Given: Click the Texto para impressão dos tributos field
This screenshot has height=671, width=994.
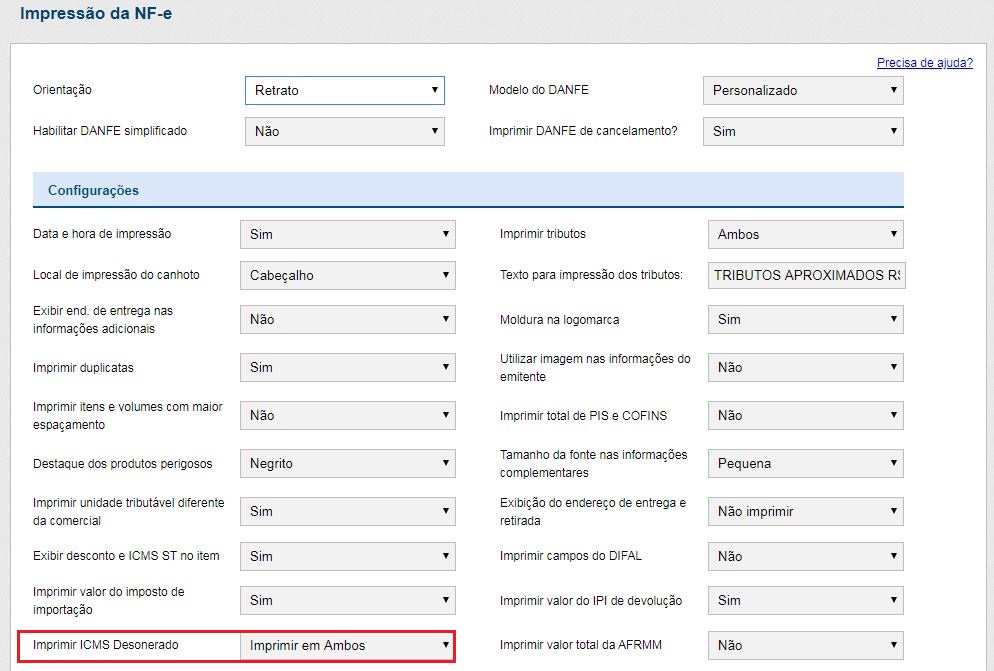Looking at the screenshot, I should pyautogui.click(x=805, y=275).
